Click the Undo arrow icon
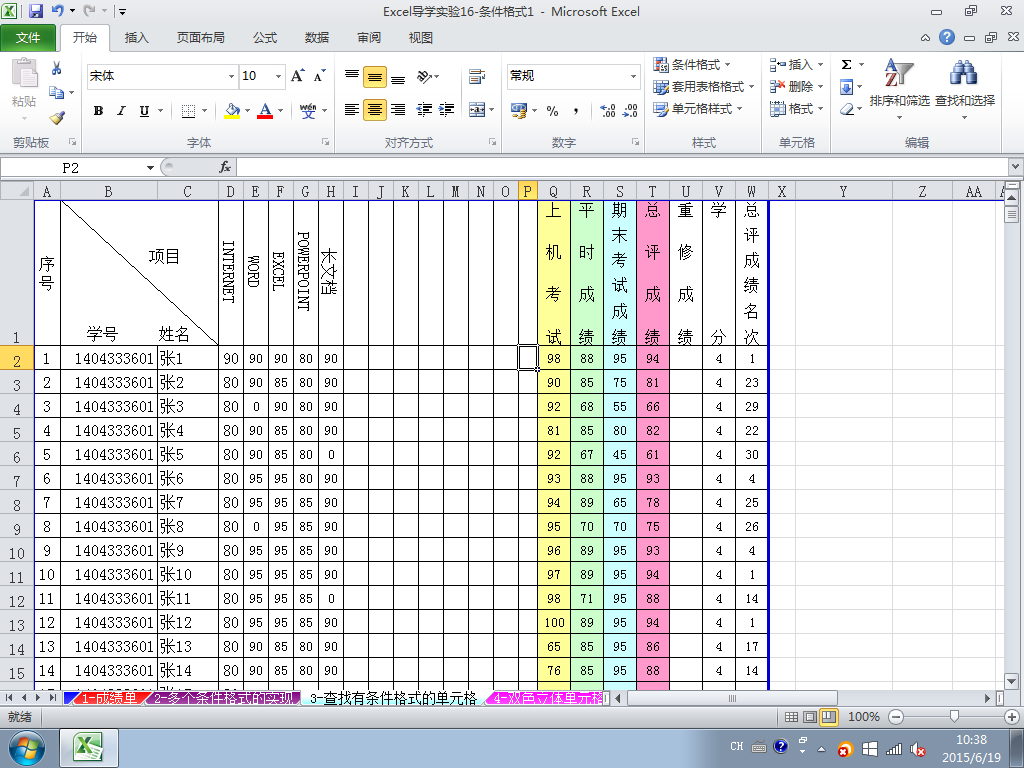 pos(57,11)
